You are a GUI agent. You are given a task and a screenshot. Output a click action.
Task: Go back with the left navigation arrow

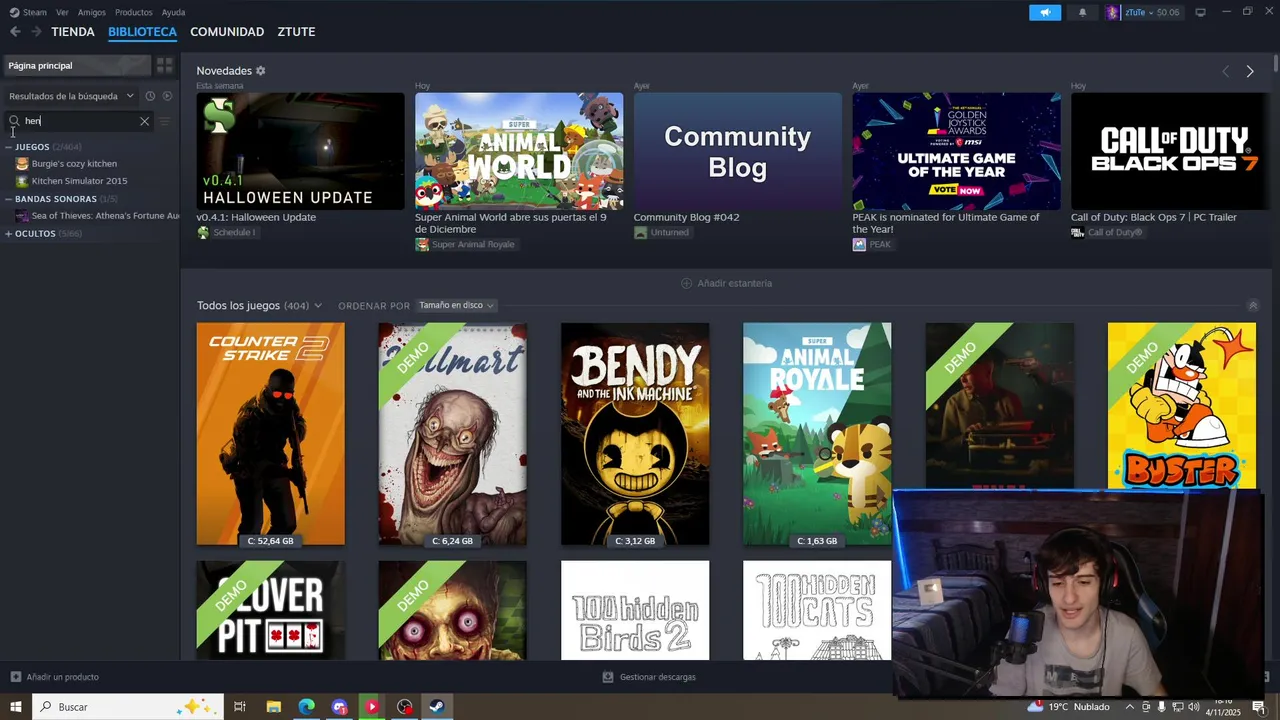pyautogui.click(x=15, y=32)
